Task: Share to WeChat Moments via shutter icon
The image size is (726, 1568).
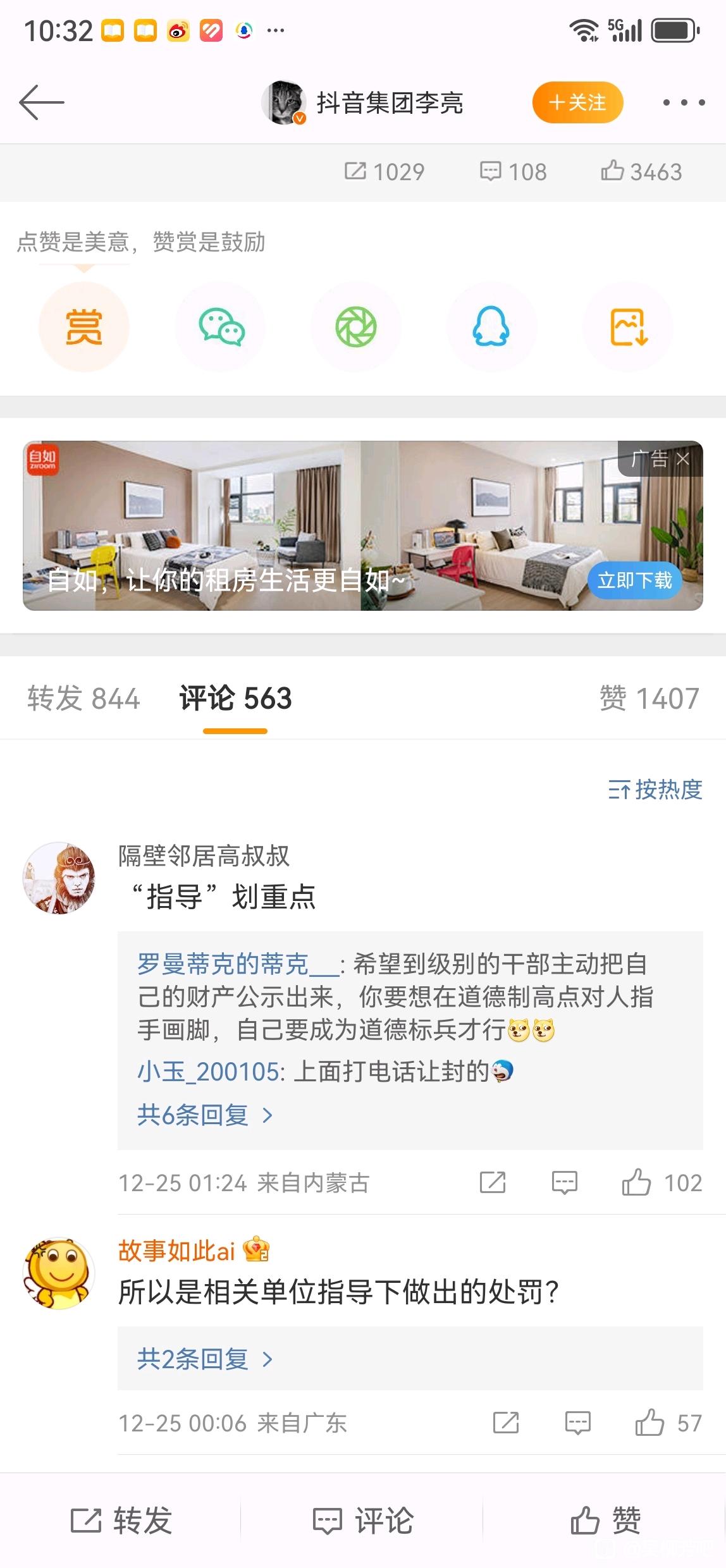Action: coord(355,328)
